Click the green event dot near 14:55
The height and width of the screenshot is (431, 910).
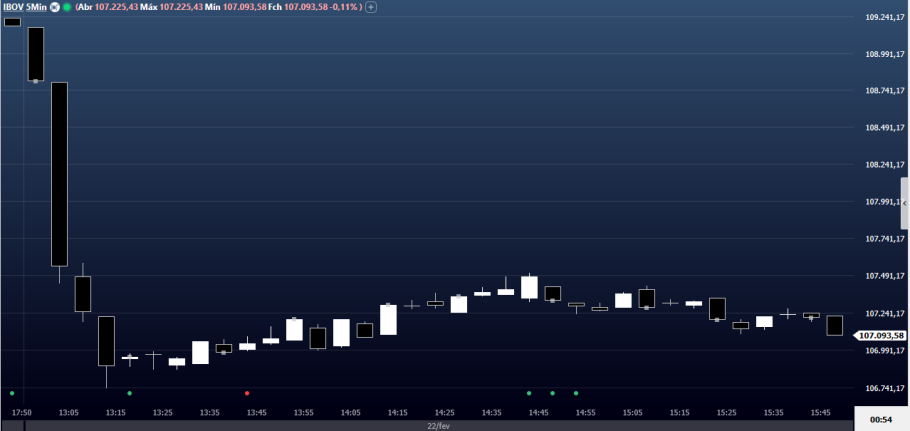[576, 393]
